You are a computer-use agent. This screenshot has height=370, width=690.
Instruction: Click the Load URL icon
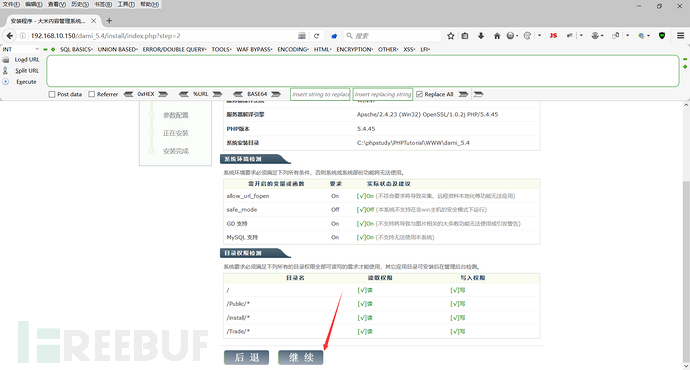click(x=6, y=59)
